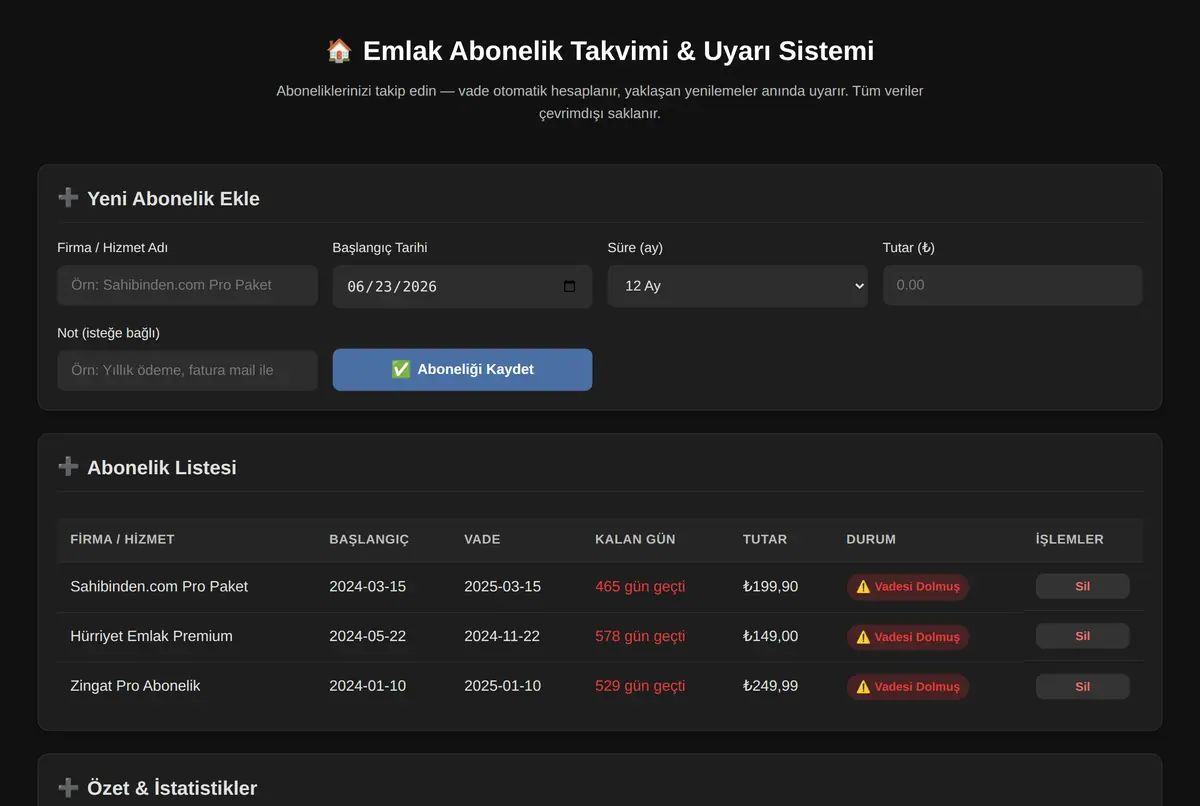Click the start date 2024-03-15
Viewport: 1200px width, 806px height.
click(367, 586)
